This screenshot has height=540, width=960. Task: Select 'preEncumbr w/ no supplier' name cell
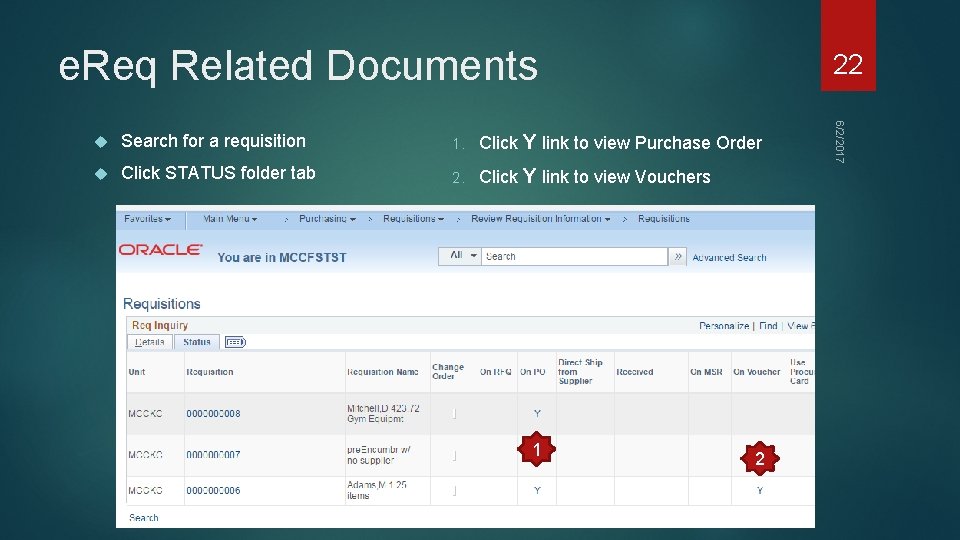click(379, 455)
